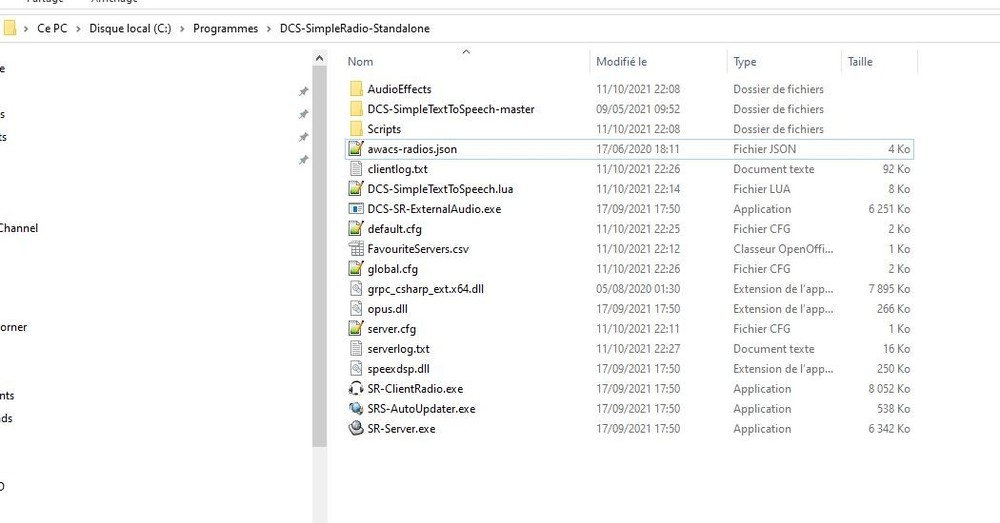The height and width of the screenshot is (523, 1000).
Task: Select the DCS-SimpleTextToSpeech.lua file icon
Action: [356, 189]
